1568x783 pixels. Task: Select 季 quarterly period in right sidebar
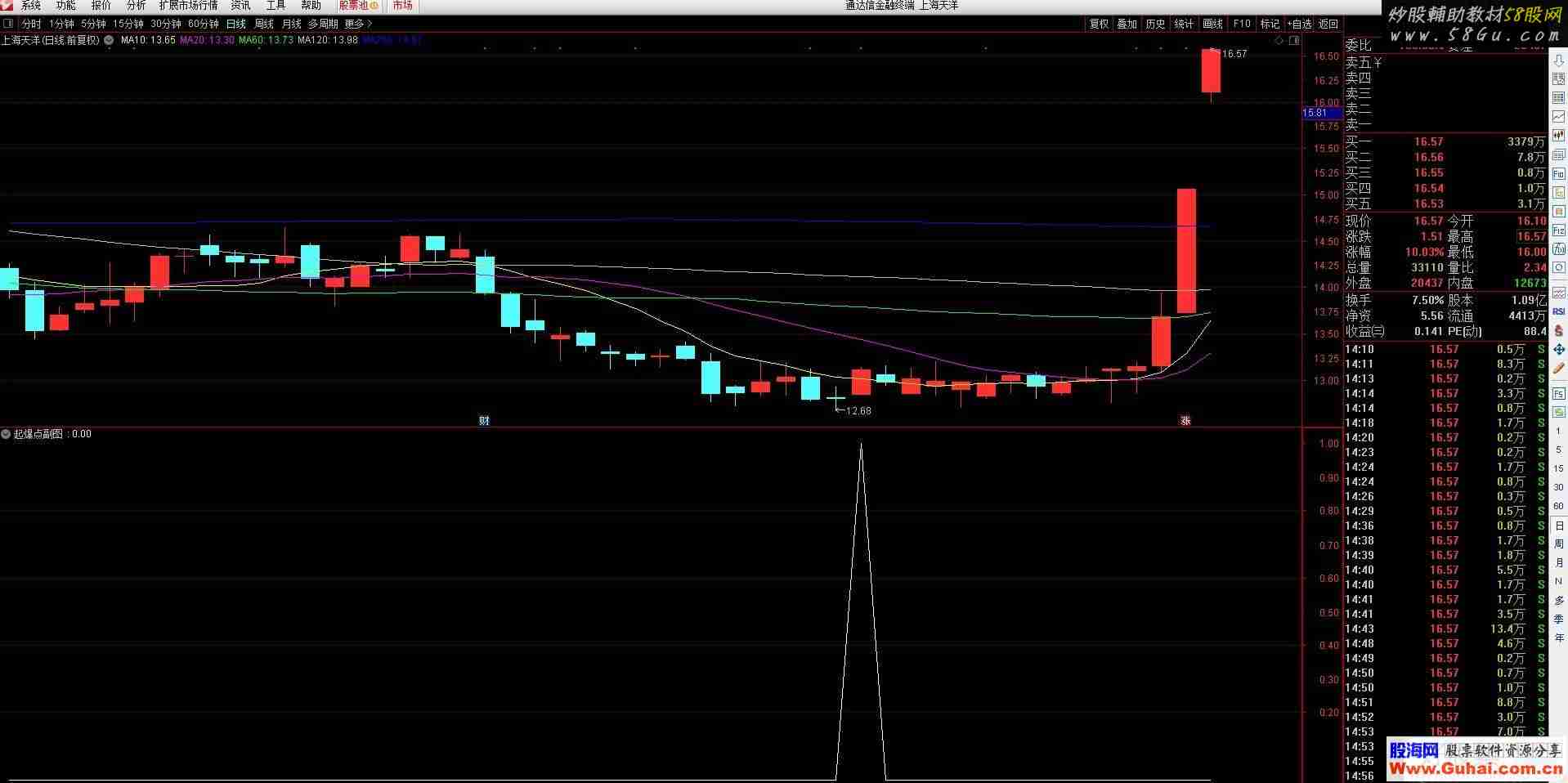point(1558,619)
